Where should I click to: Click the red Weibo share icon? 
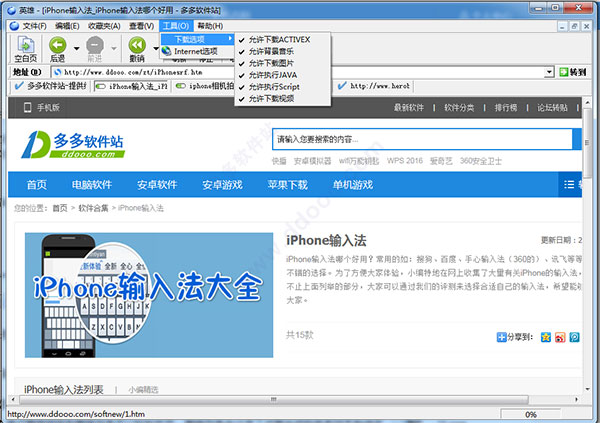pyautogui.click(x=560, y=337)
